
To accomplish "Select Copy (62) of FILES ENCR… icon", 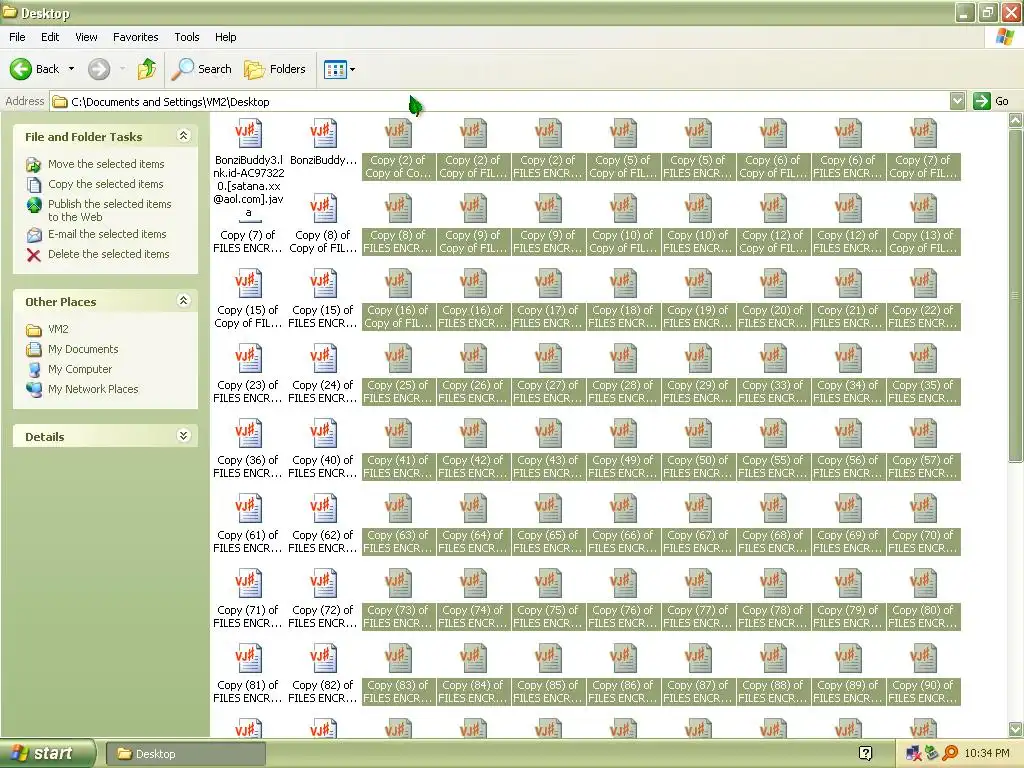I will 323,509.
